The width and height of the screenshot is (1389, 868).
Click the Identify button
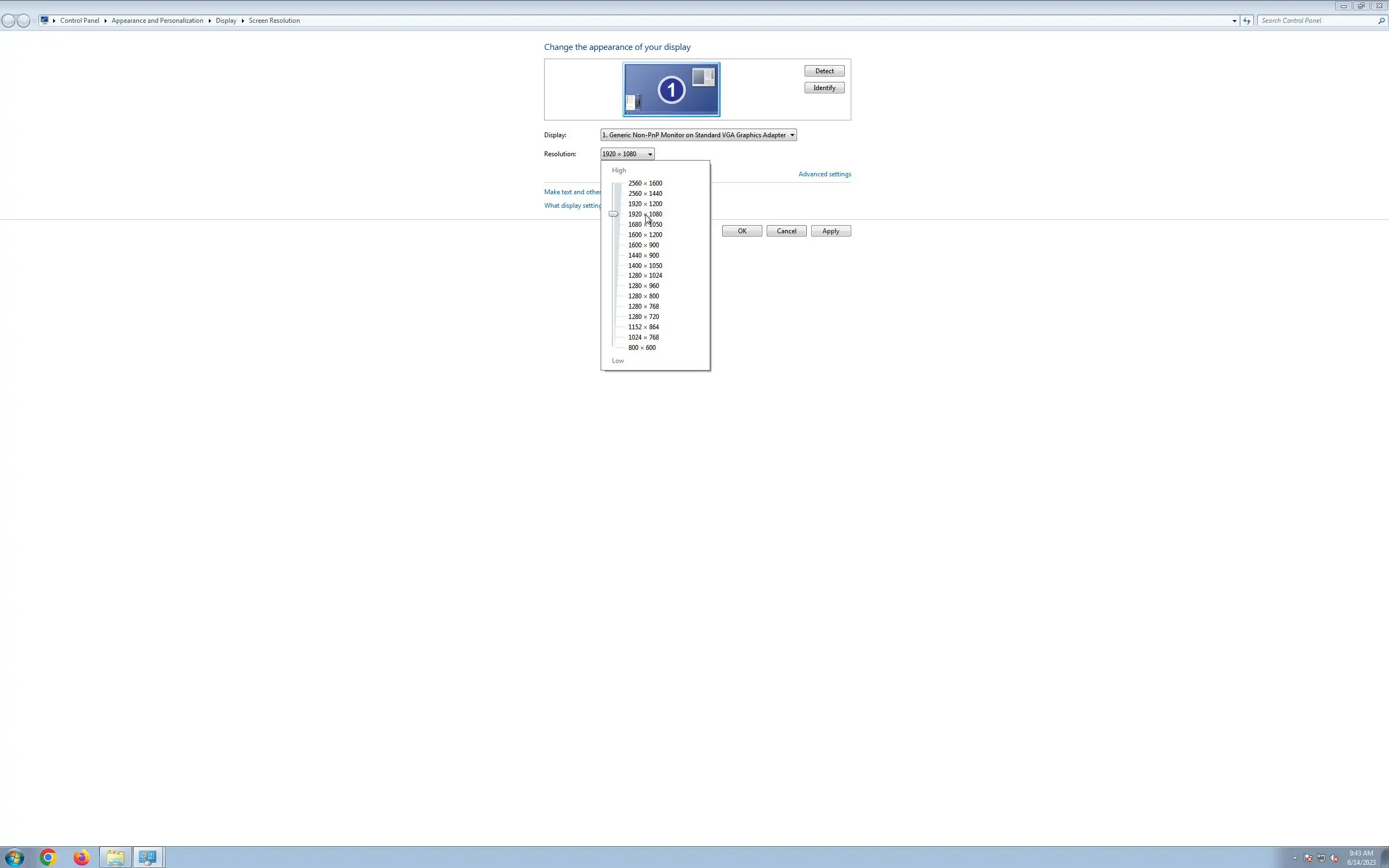(x=824, y=88)
